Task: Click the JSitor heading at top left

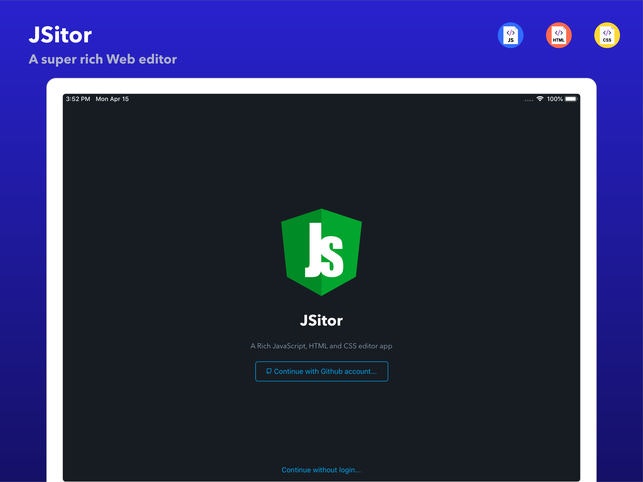Action: 60,35
